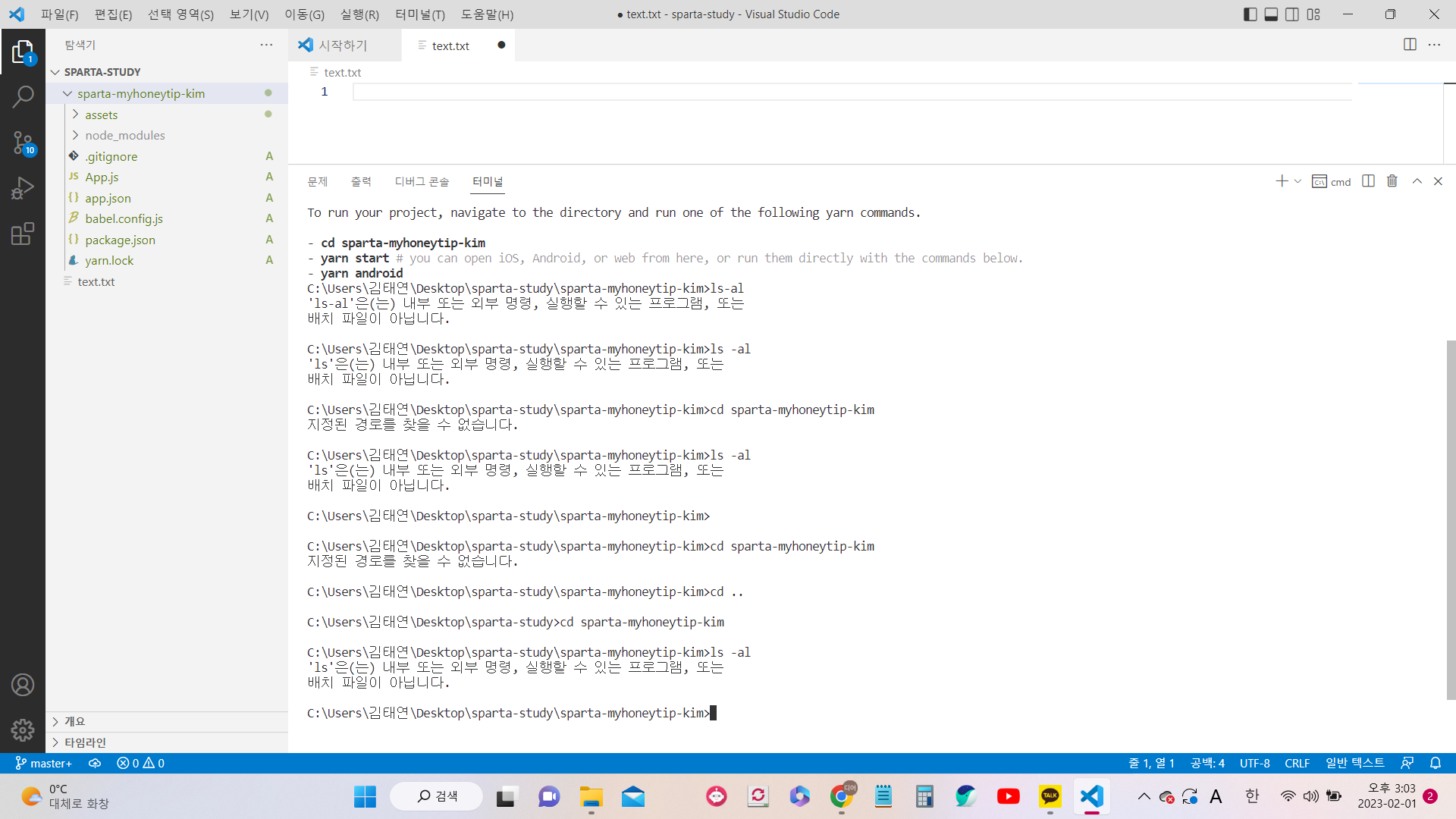Screen dimensions: 1456x819
Task: Collapse the sparta-myhoneytip-kim folder
Action: coord(67,93)
